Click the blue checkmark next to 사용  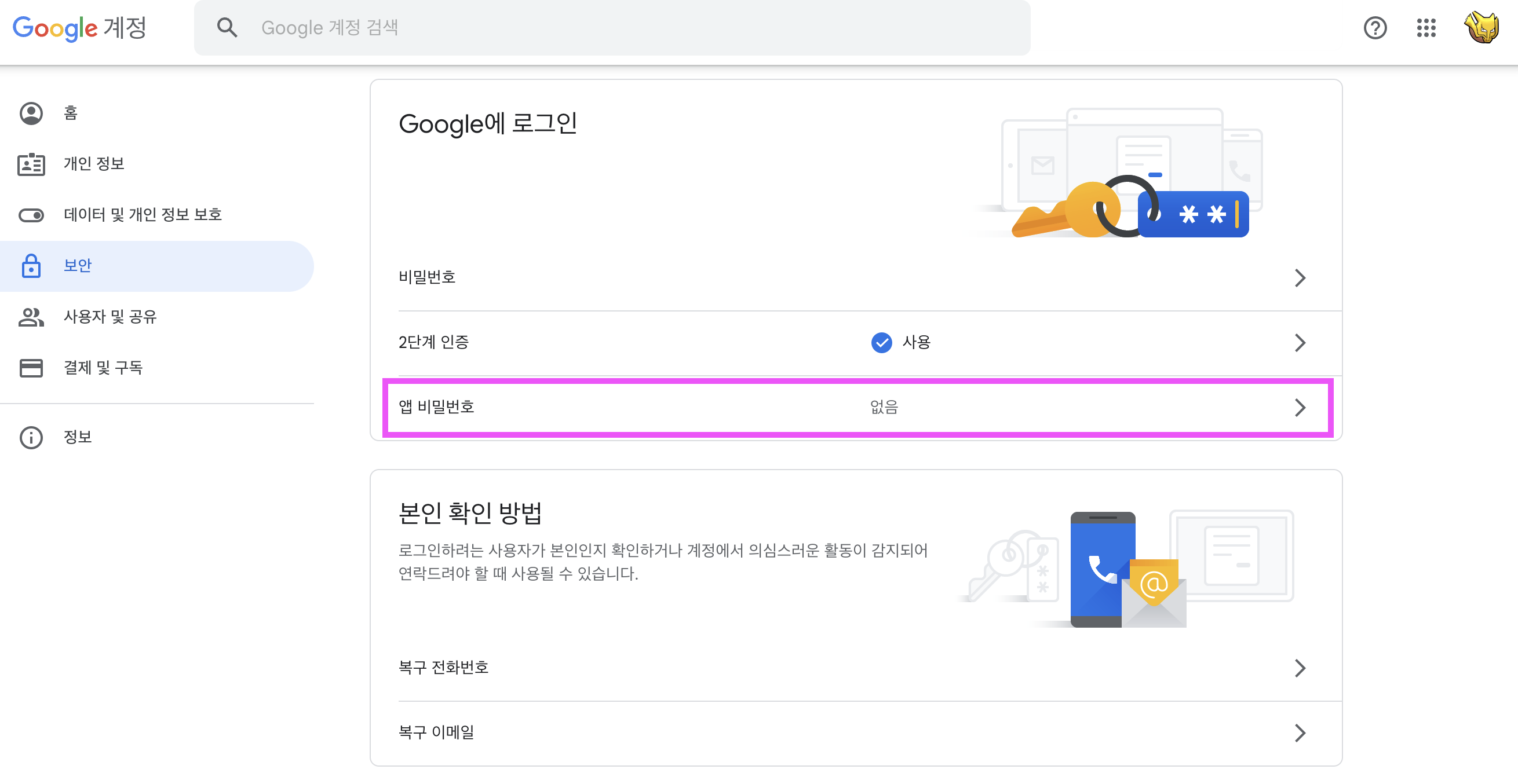tap(881, 343)
